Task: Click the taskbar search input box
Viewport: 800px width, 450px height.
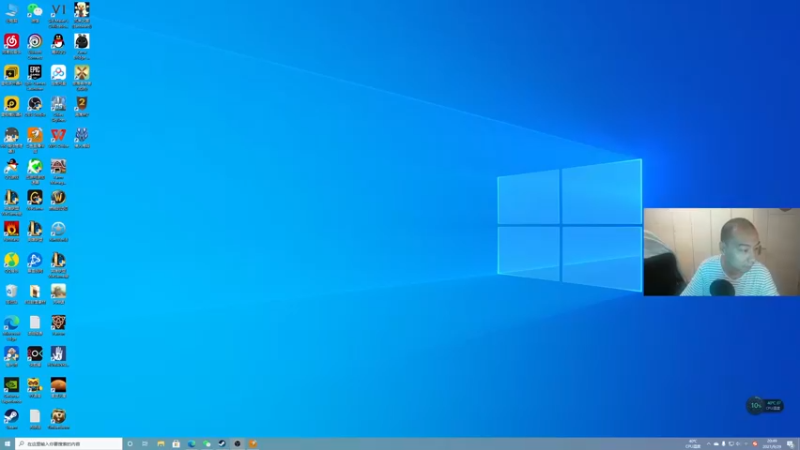Action: click(69, 444)
